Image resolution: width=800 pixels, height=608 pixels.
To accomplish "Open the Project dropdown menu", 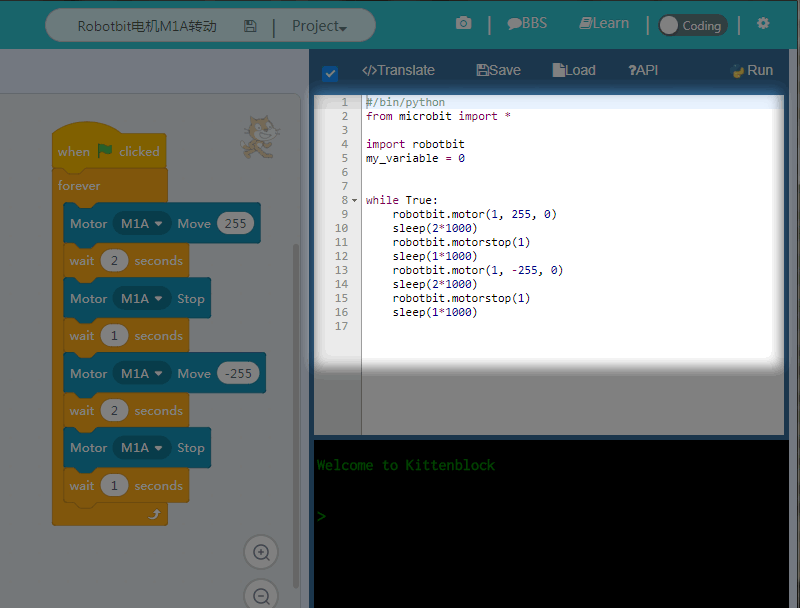I will [319, 26].
